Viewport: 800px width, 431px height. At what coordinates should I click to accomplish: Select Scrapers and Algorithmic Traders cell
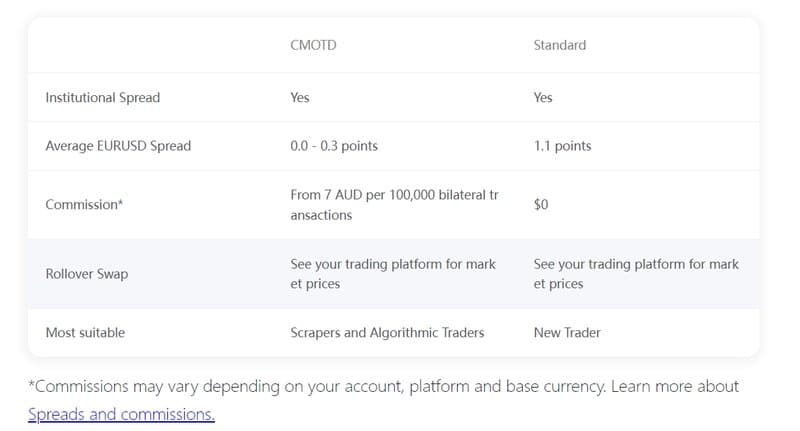point(387,333)
